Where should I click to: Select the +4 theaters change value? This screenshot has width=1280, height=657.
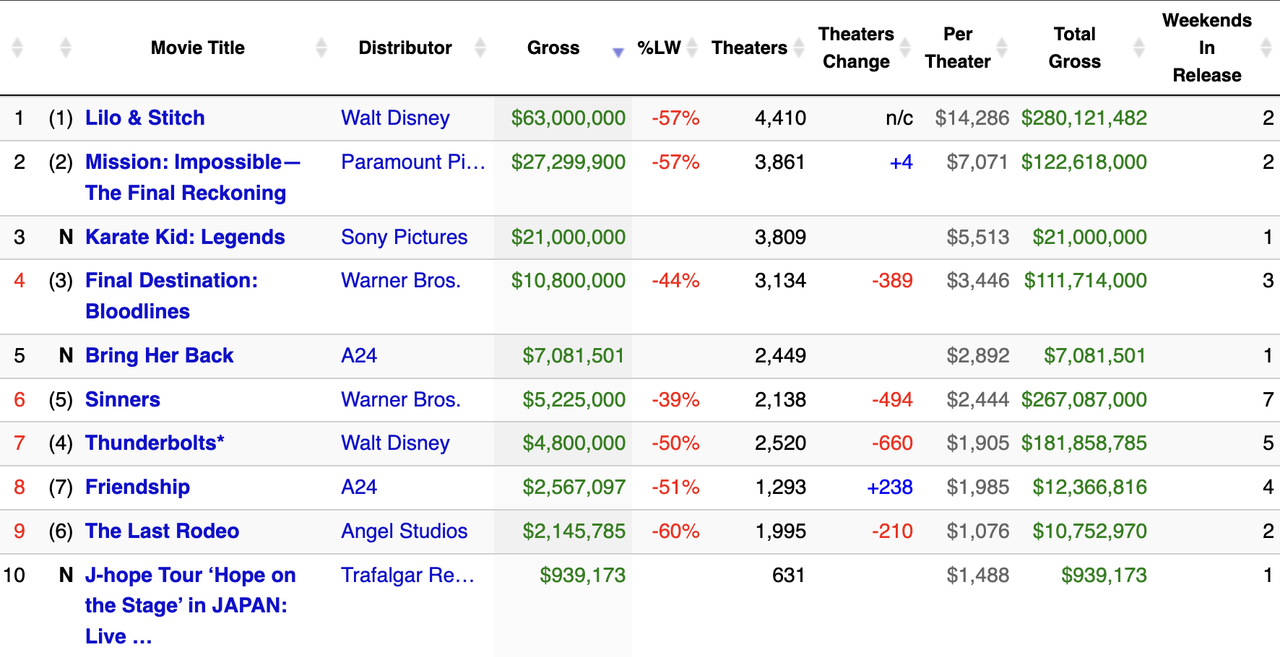pyautogui.click(x=901, y=162)
